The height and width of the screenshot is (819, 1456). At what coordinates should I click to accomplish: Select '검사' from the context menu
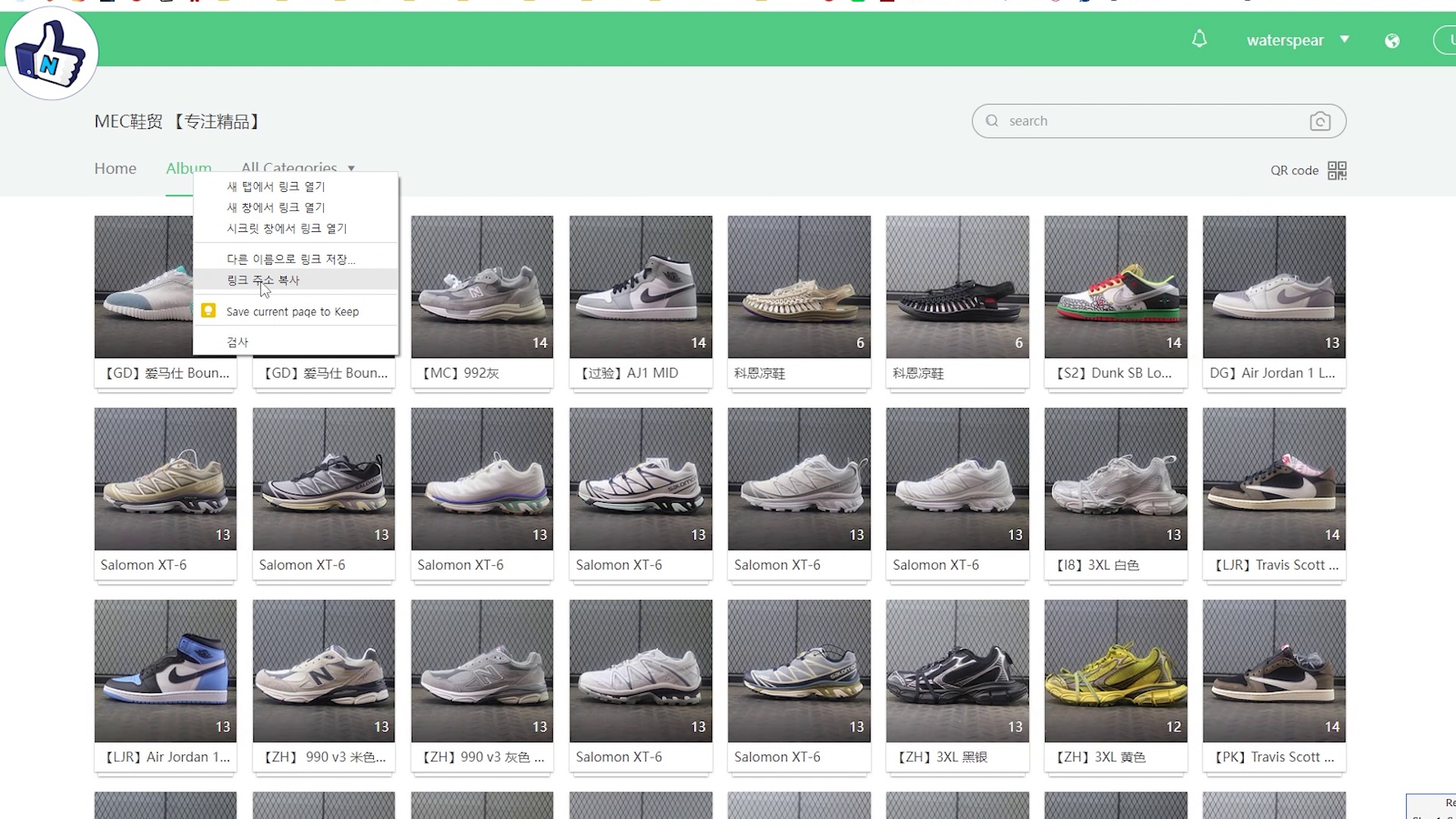coord(237,342)
